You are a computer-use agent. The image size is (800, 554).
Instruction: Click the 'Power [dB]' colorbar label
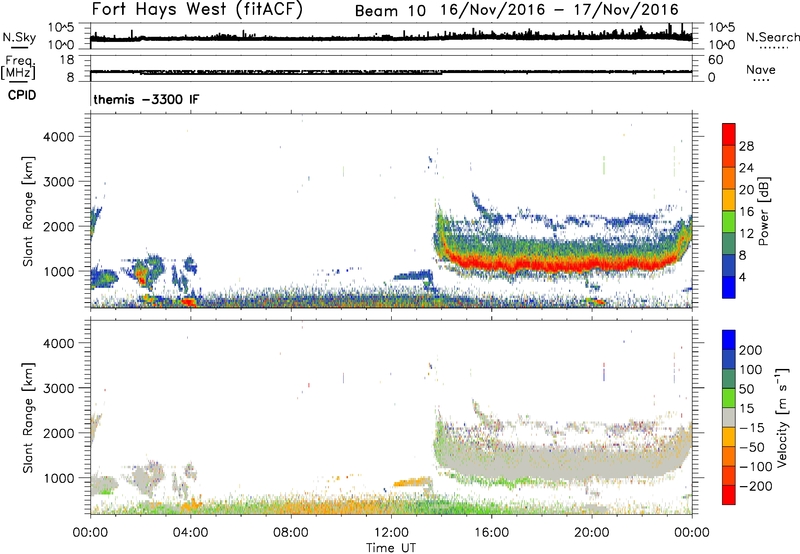(x=763, y=212)
